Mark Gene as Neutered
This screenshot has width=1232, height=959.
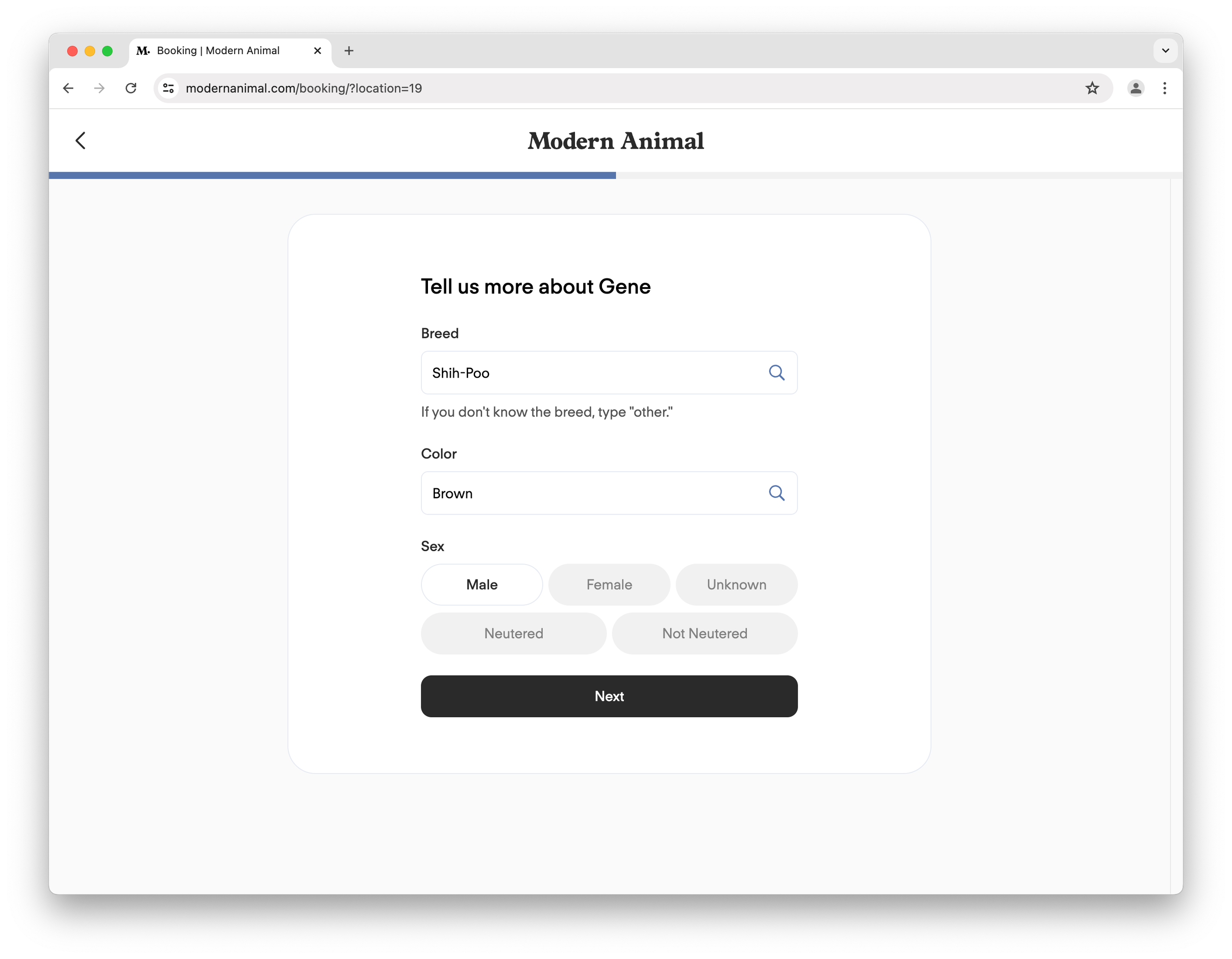(513, 634)
